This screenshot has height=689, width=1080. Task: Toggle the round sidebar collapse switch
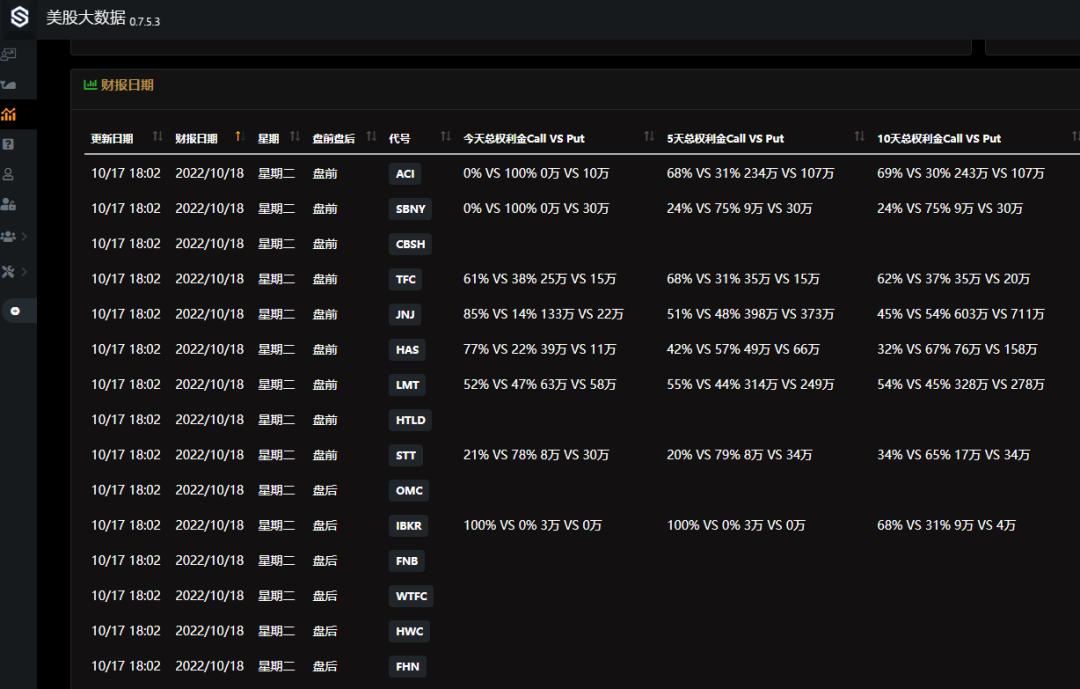tap(15, 311)
